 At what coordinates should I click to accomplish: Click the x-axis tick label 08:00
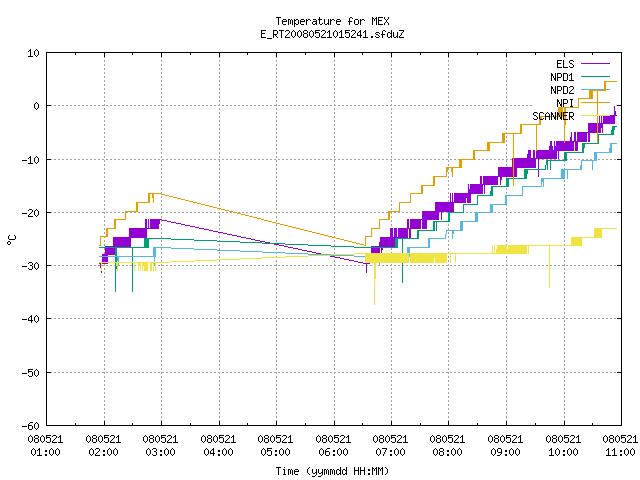(x=448, y=452)
